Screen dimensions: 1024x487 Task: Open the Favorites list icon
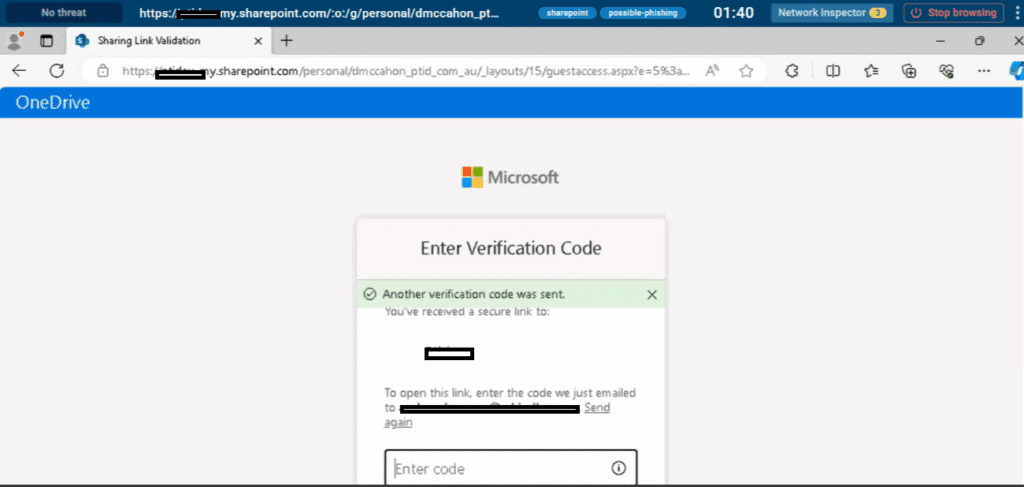pos(871,71)
